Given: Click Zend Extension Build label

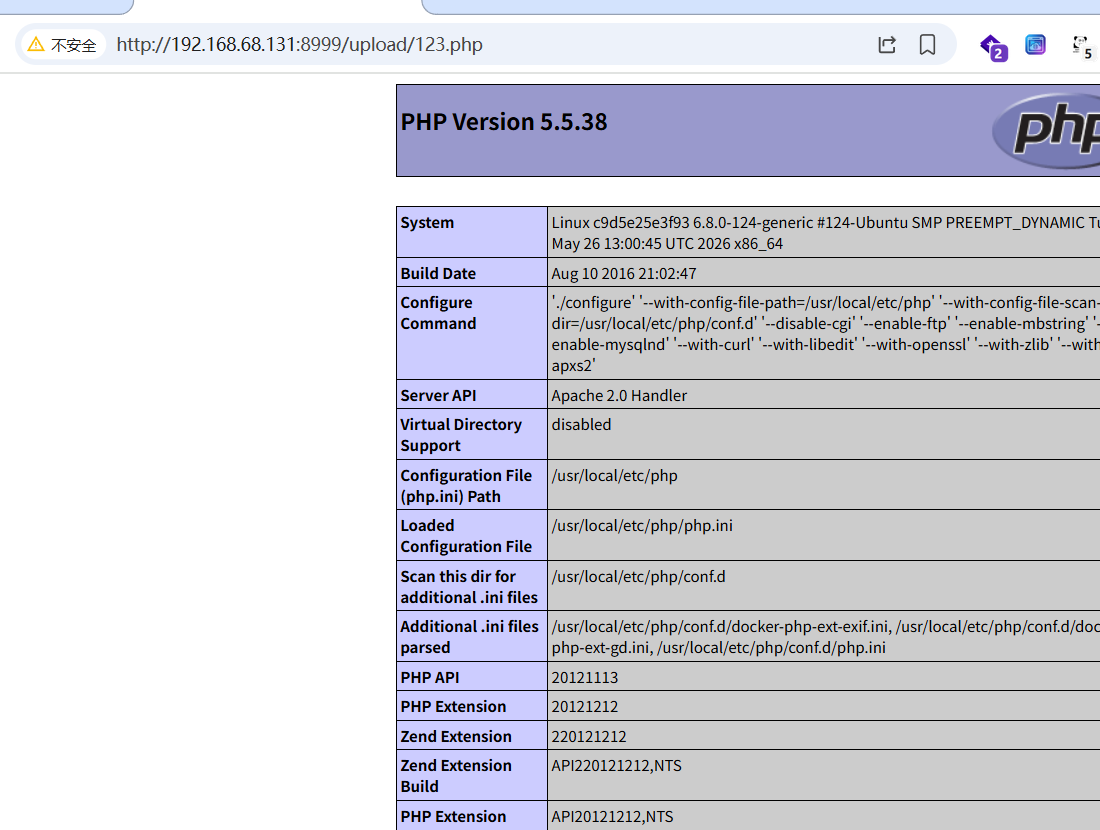Looking at the screenshot, I should tap(456, 776).
